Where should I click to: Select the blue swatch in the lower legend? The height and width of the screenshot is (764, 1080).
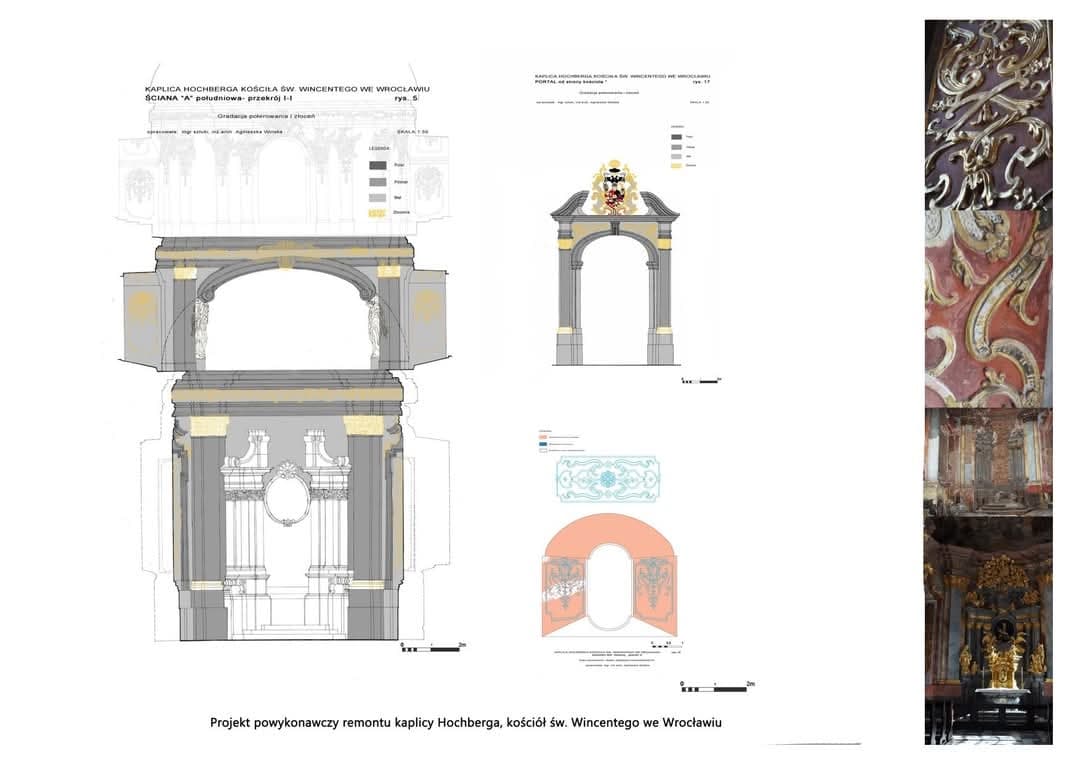(x=543, y=444)
